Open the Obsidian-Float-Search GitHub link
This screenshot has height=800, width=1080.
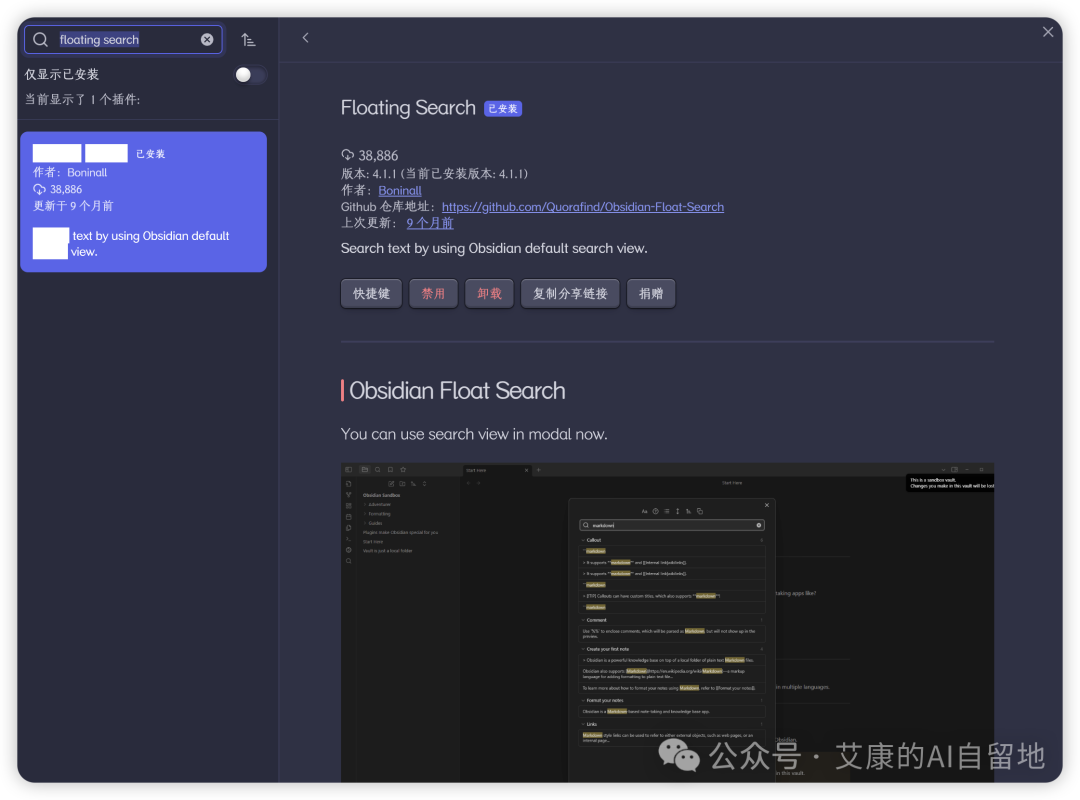pos(583,207)
